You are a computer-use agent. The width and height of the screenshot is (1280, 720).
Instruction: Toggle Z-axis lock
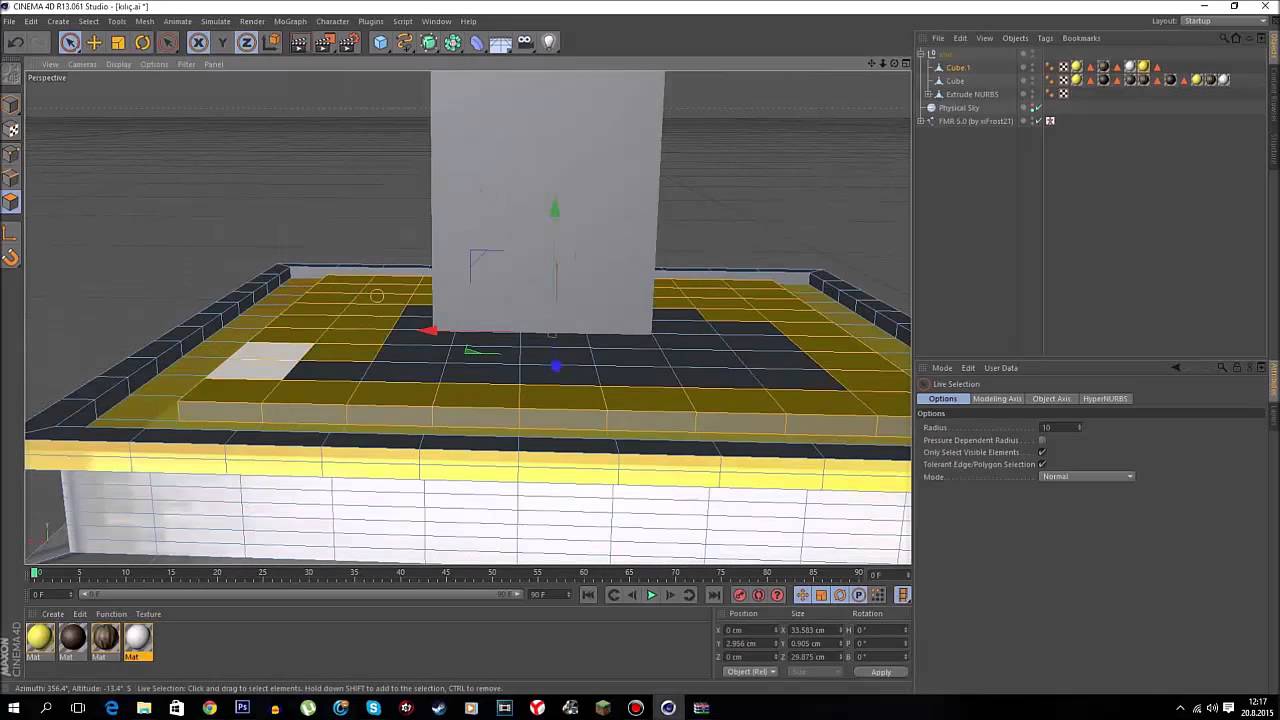(246, 42)
